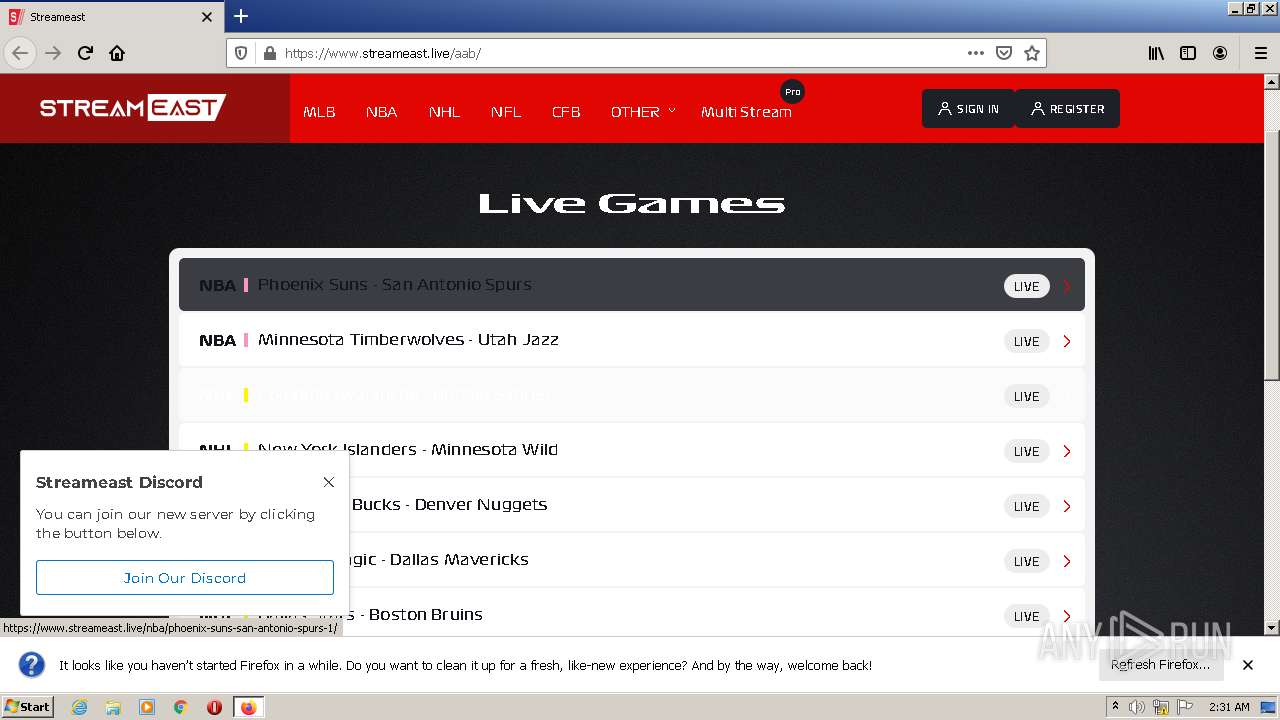
Task: Open Opera from the taskbar
Action: (x=214, y=707)
